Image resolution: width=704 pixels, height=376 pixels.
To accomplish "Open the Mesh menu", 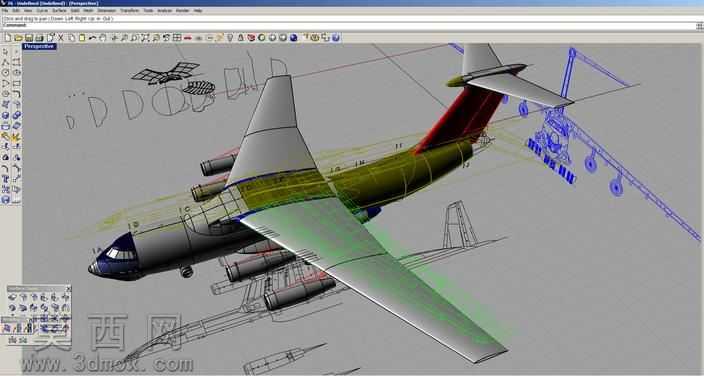I will 88,10.
